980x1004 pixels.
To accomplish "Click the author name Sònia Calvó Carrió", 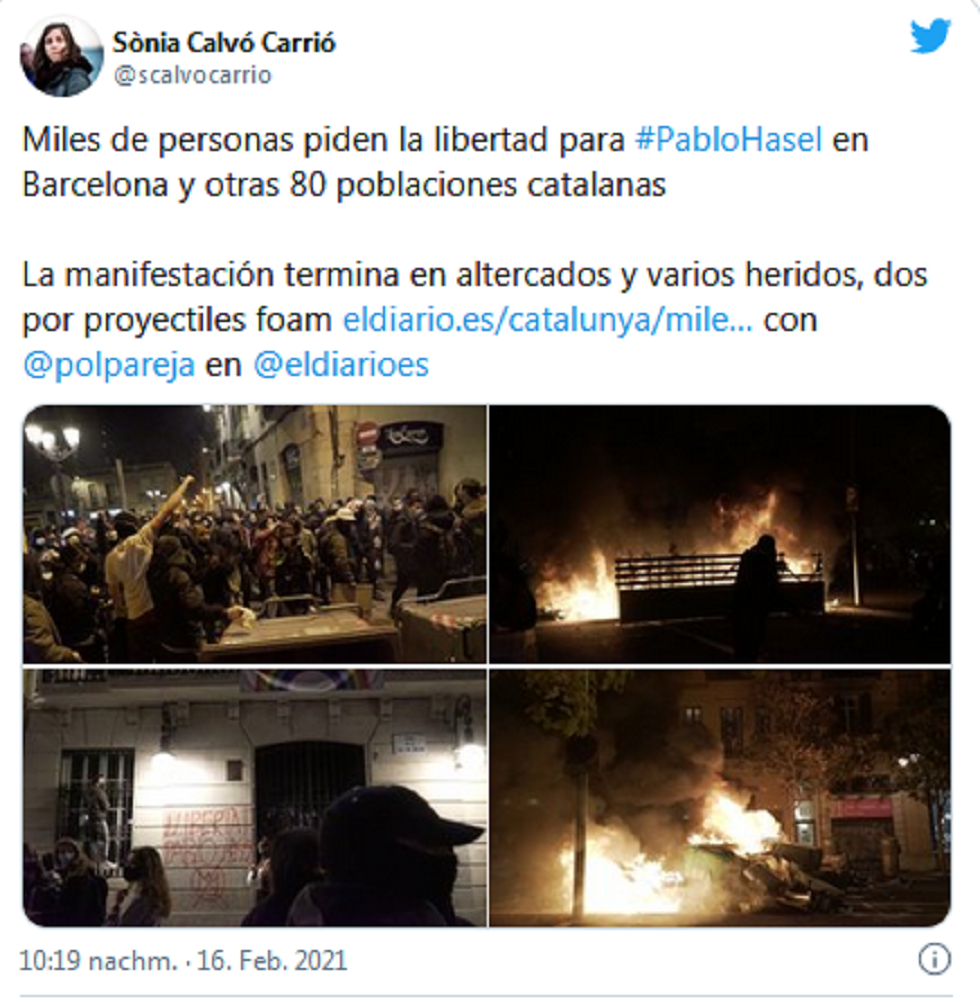I will coord(224,43).
